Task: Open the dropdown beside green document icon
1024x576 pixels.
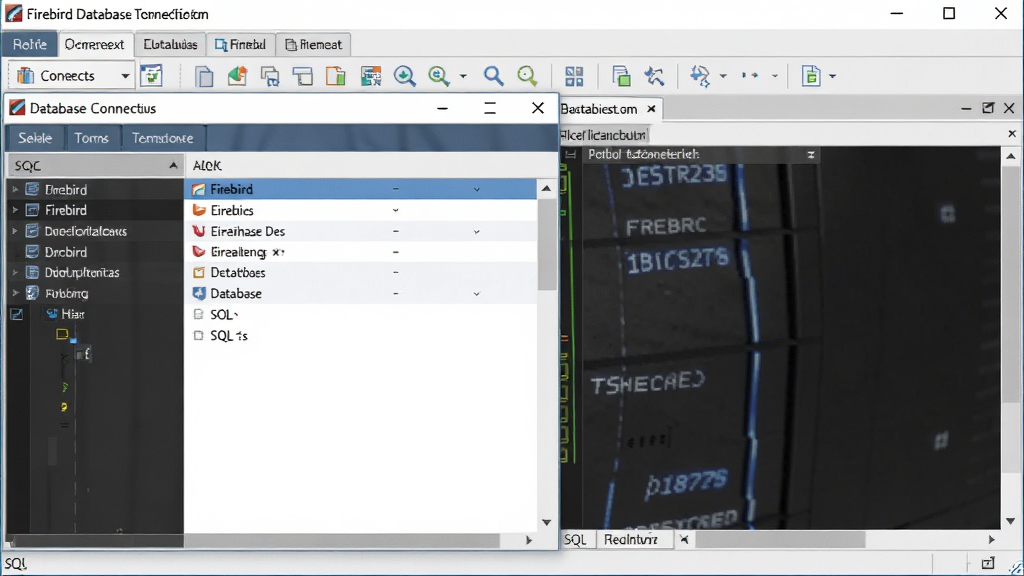Action: pos(832,76)
